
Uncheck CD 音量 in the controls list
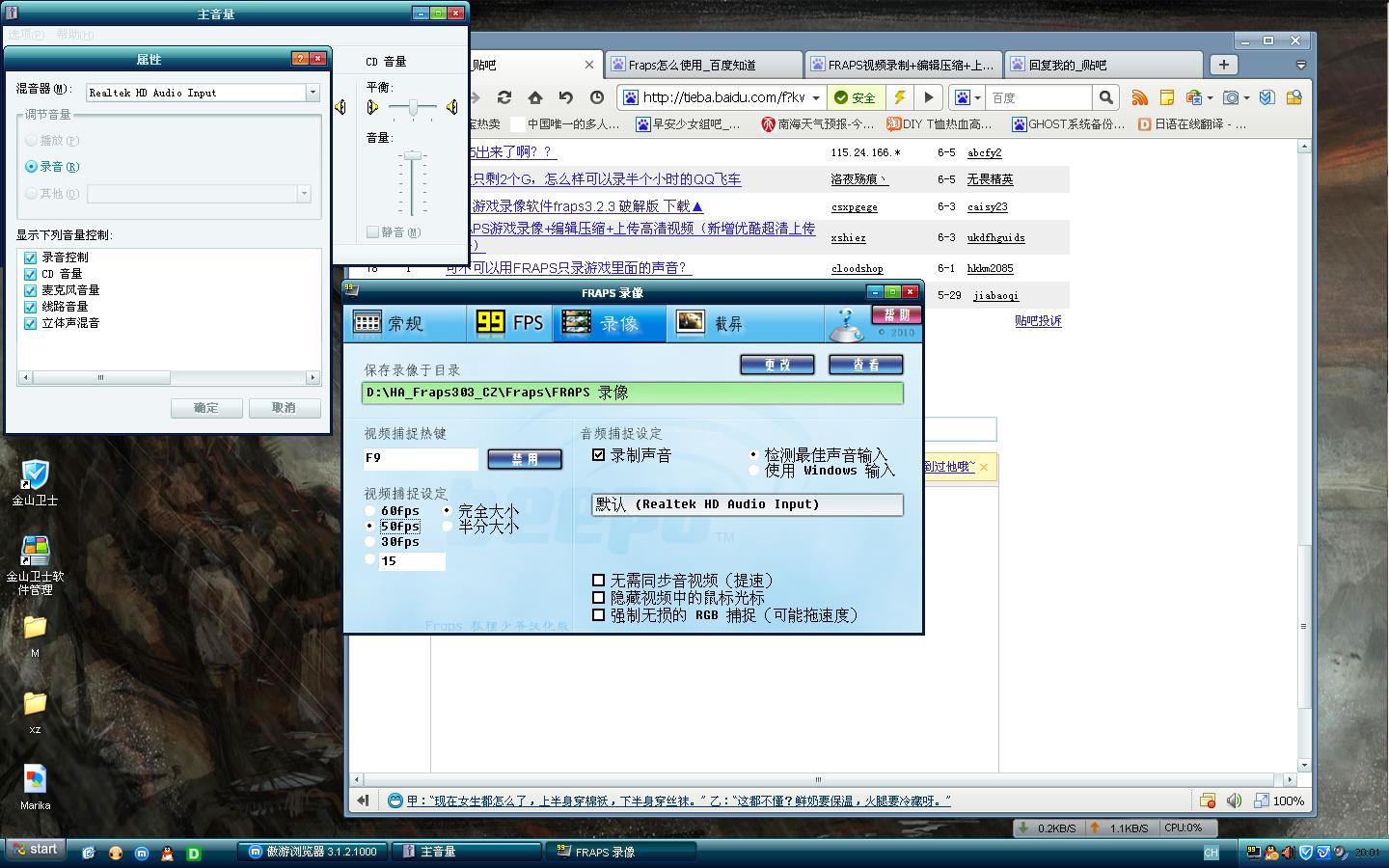[30, 274]
